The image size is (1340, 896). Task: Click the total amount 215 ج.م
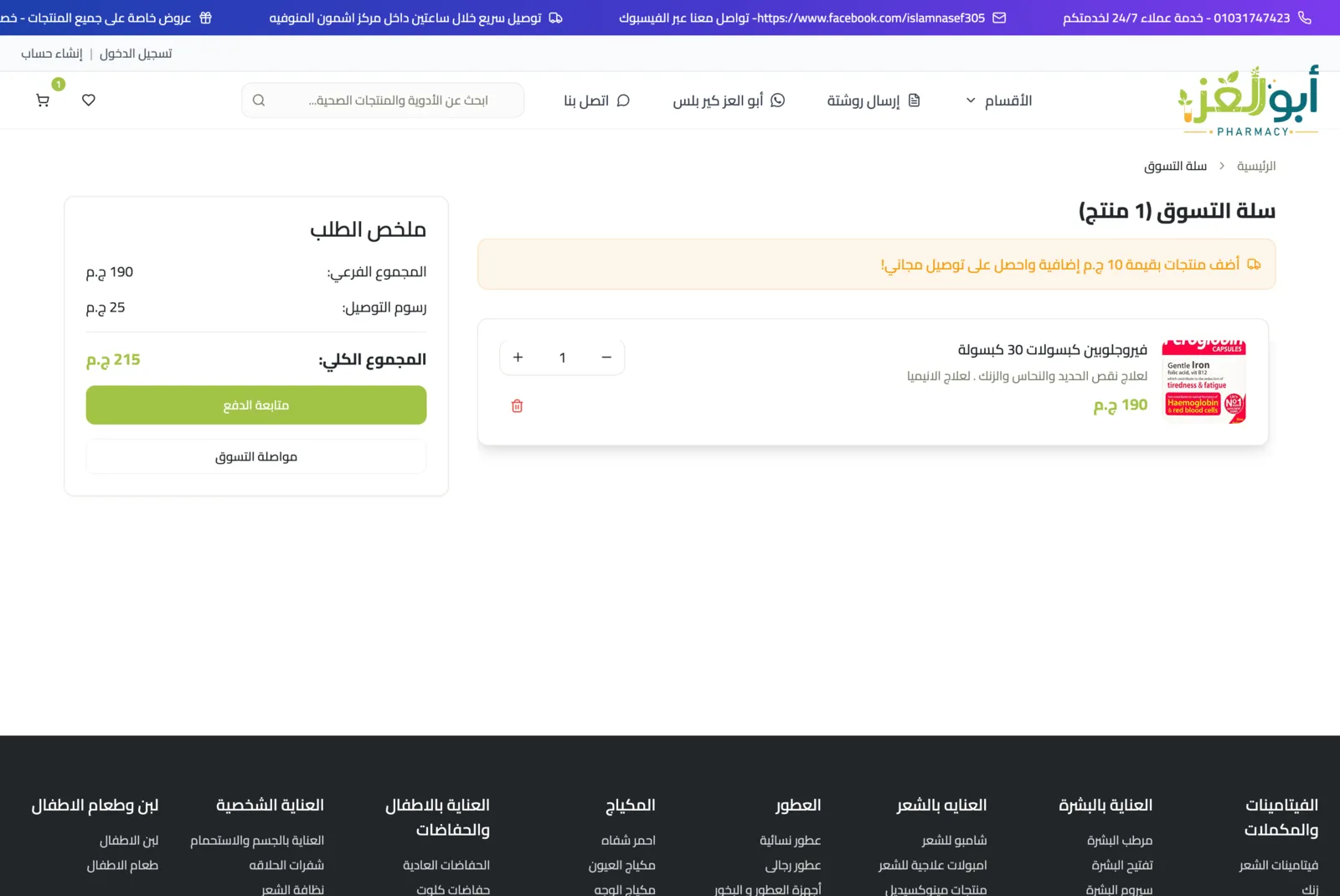coord(113,360)
